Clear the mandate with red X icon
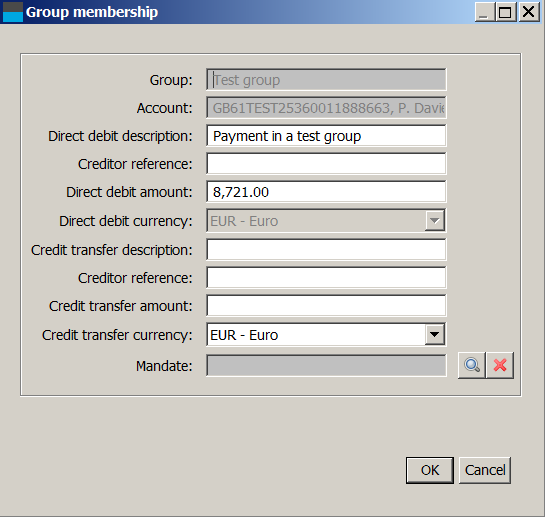The width and height of the screenshot is (545, 517). (x=500, y=365)
